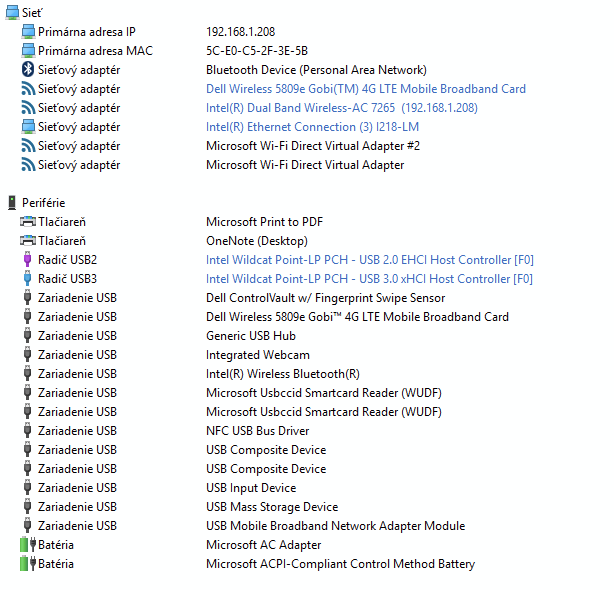614x590 pixels.
Task: Click the wireless icon of Wi-Fi Direct Virtual Adapter #2
Action: coord(28,146)
